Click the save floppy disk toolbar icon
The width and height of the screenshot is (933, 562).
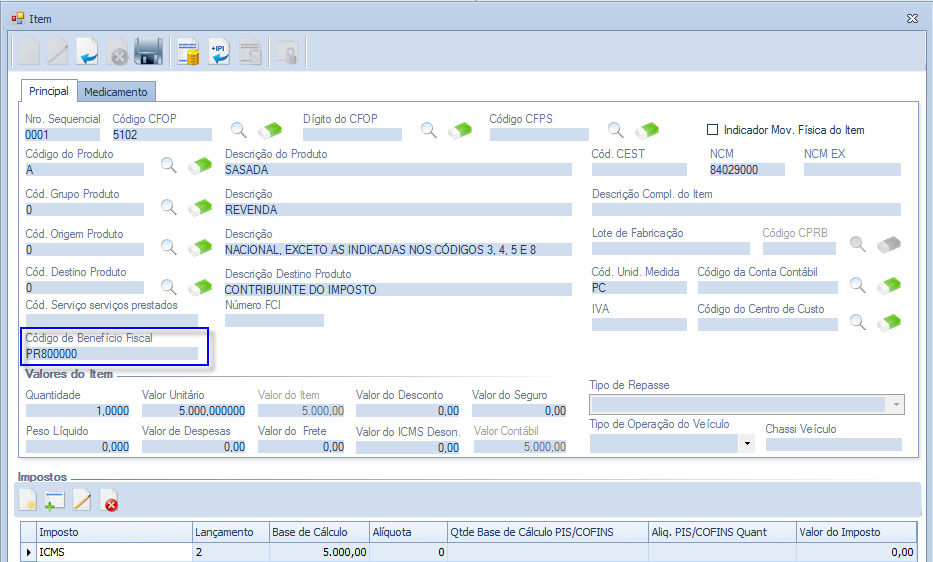point(148,52)
